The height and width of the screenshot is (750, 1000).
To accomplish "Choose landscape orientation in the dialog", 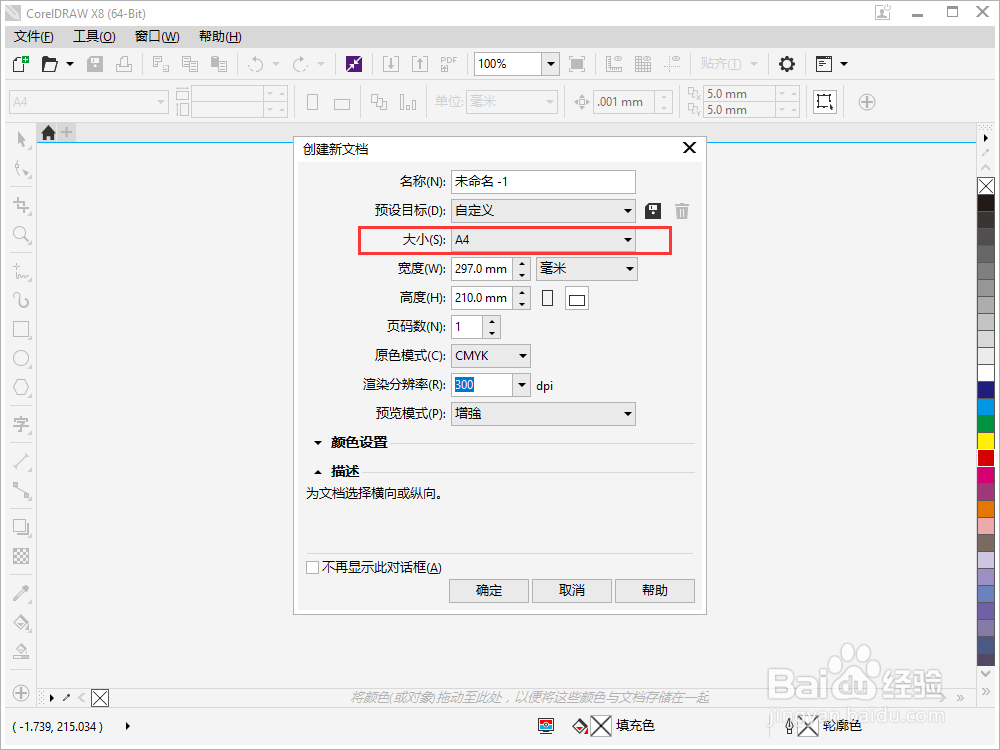I will point(577,298).
